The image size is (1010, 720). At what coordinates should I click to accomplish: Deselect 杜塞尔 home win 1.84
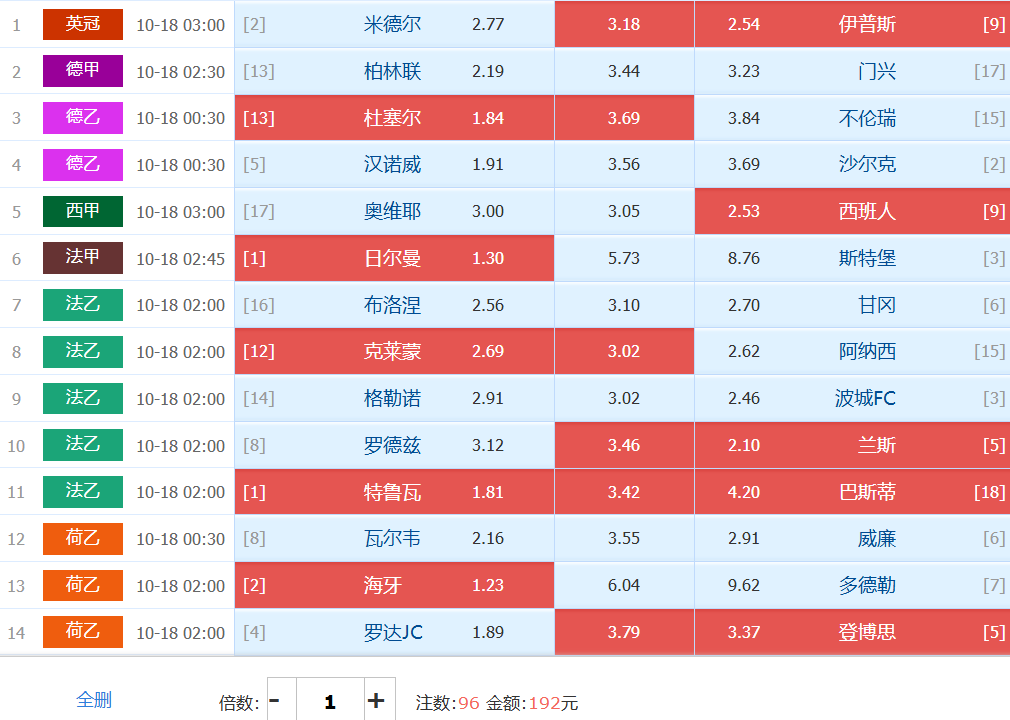pos(394,118)
